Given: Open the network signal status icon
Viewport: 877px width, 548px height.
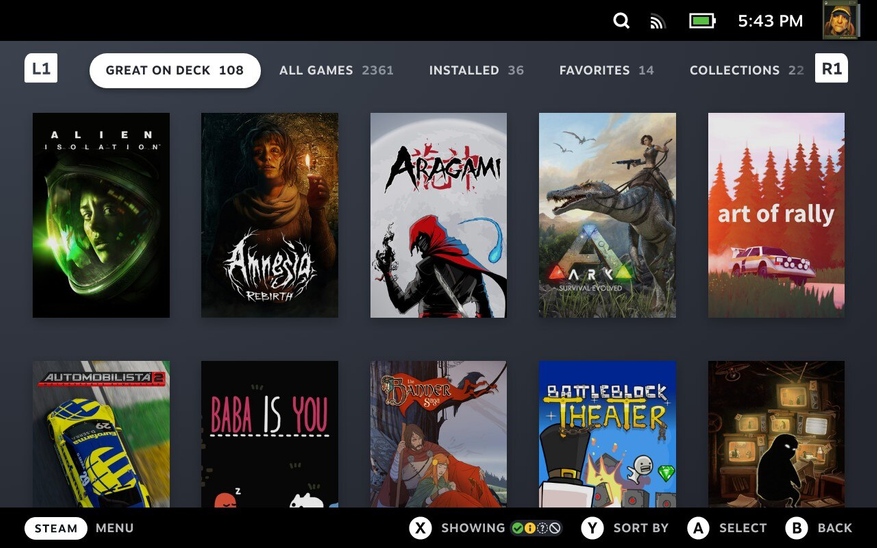Looking at the screenshot, I should (x=657, y=21).
